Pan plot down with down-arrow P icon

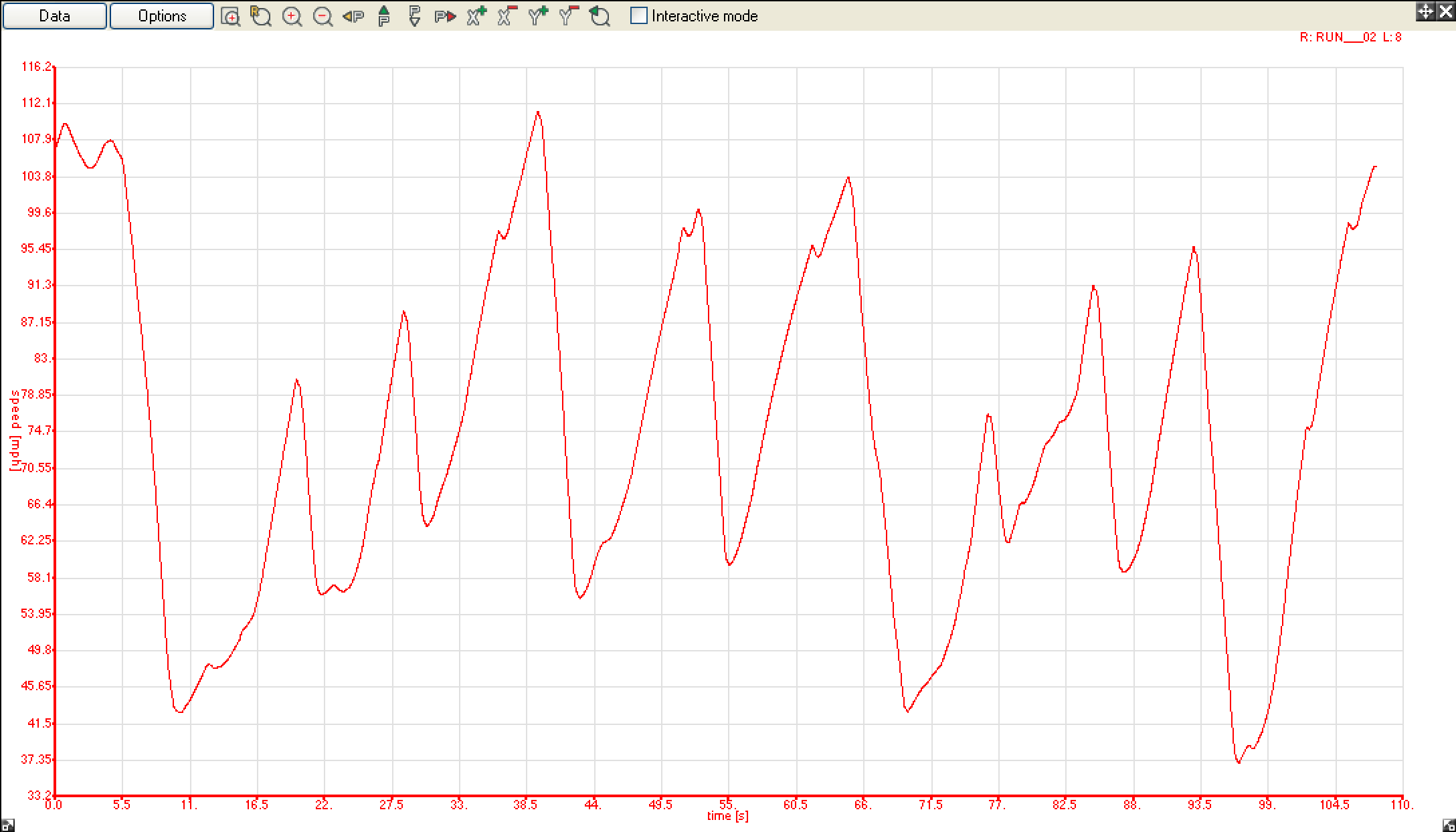[415, 16]
